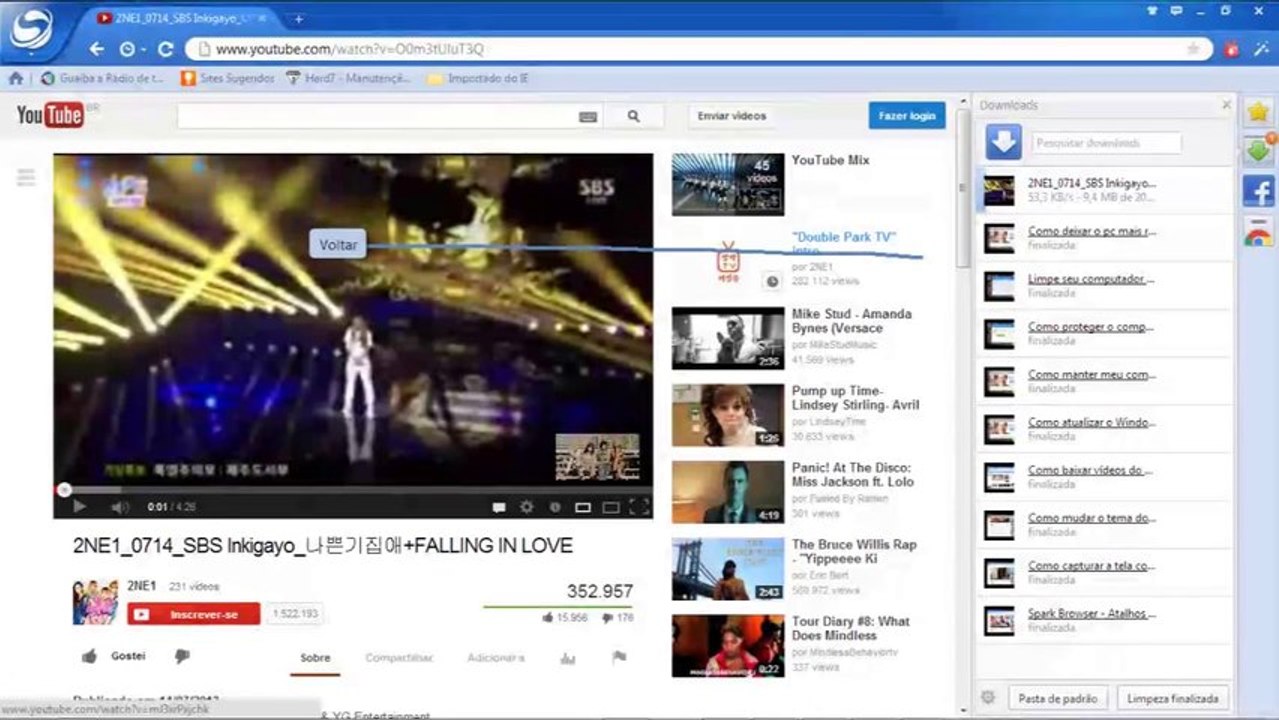Click the magic wand icon in toolbar
Image resolution: width=1279 pixels, height=720 pixels.
pyautogui.click(x=1259, y=49)
